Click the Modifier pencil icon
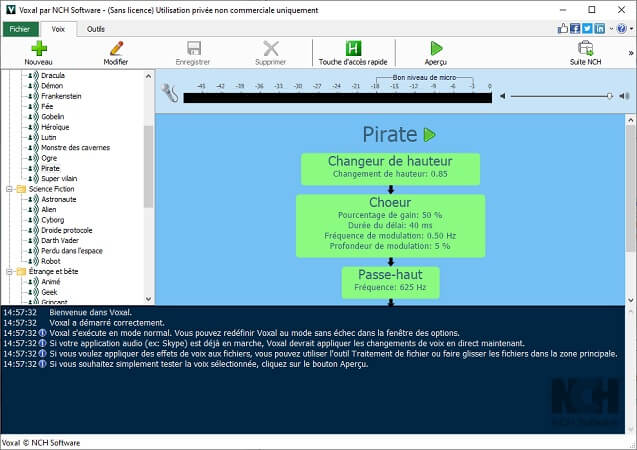This screenshot has height=450, width=637. coord(116,48)
